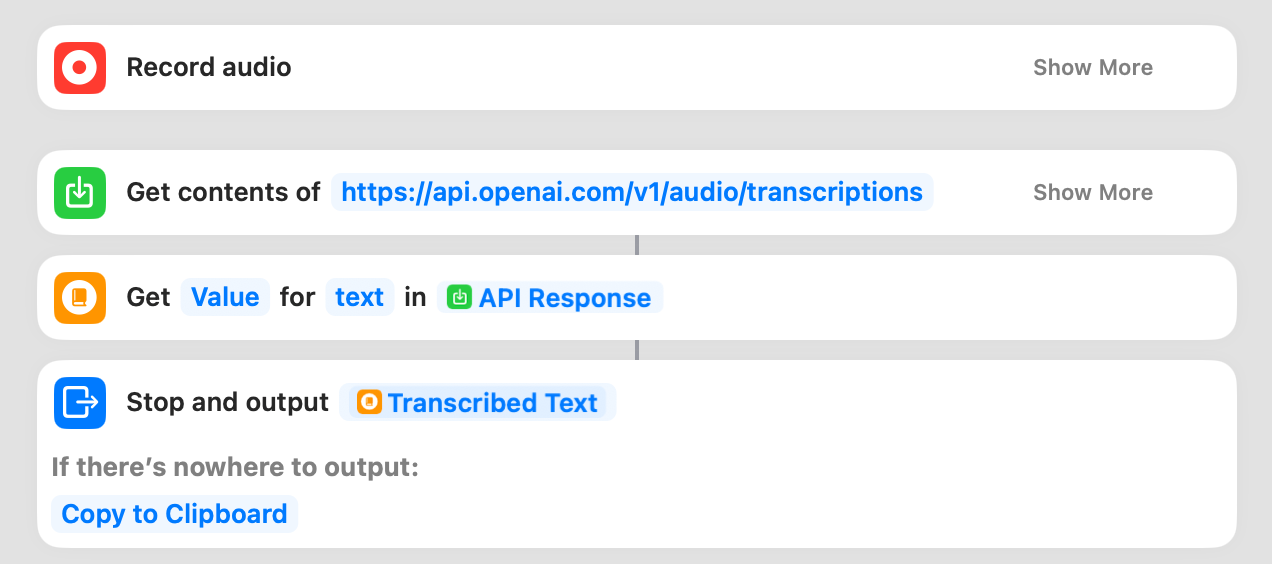Click the orange dictionary value action icon
The image size is (1272, 564).
pos(80,298)
